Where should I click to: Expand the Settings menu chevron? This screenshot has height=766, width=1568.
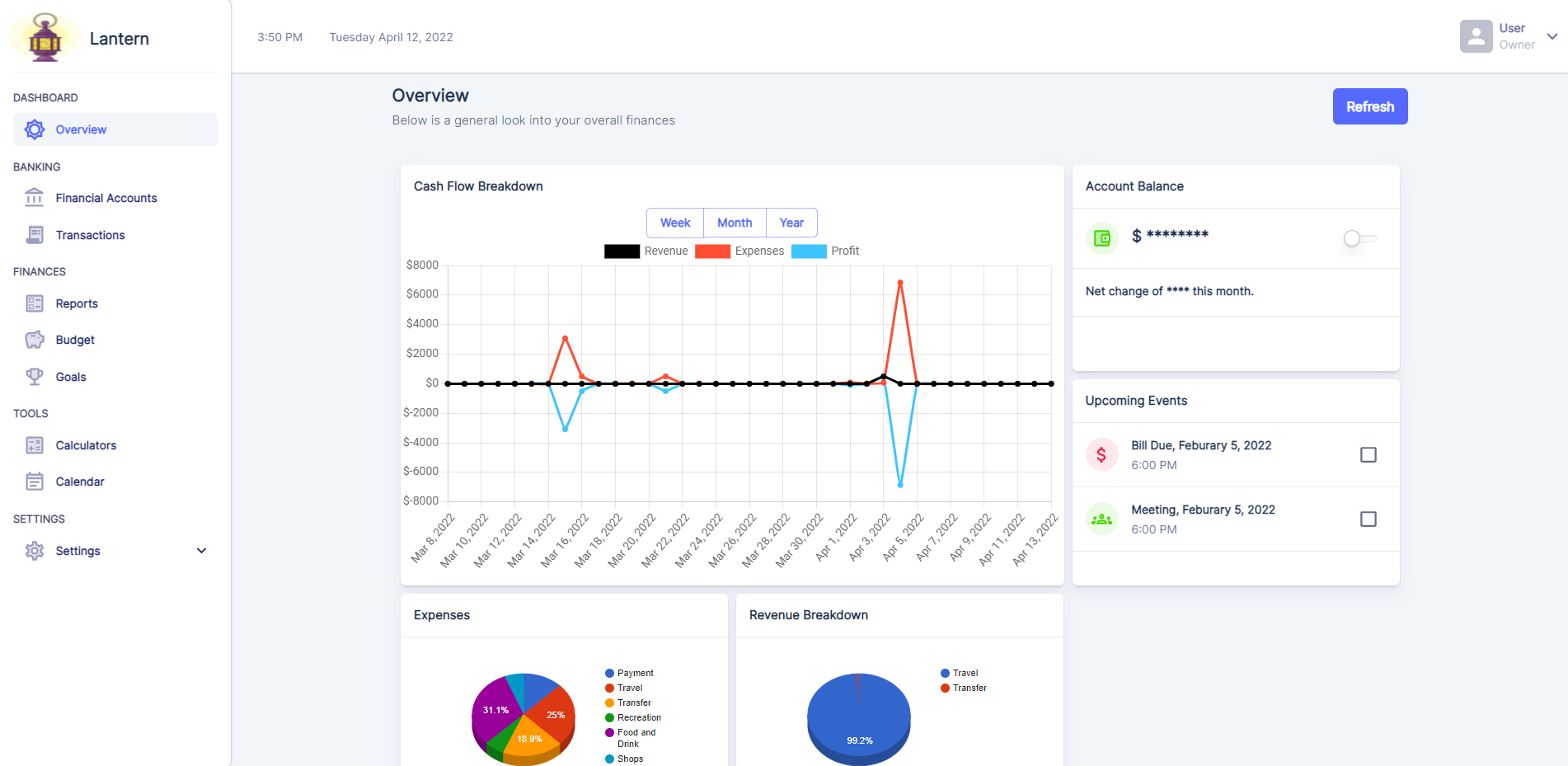(x=201, y=551)
